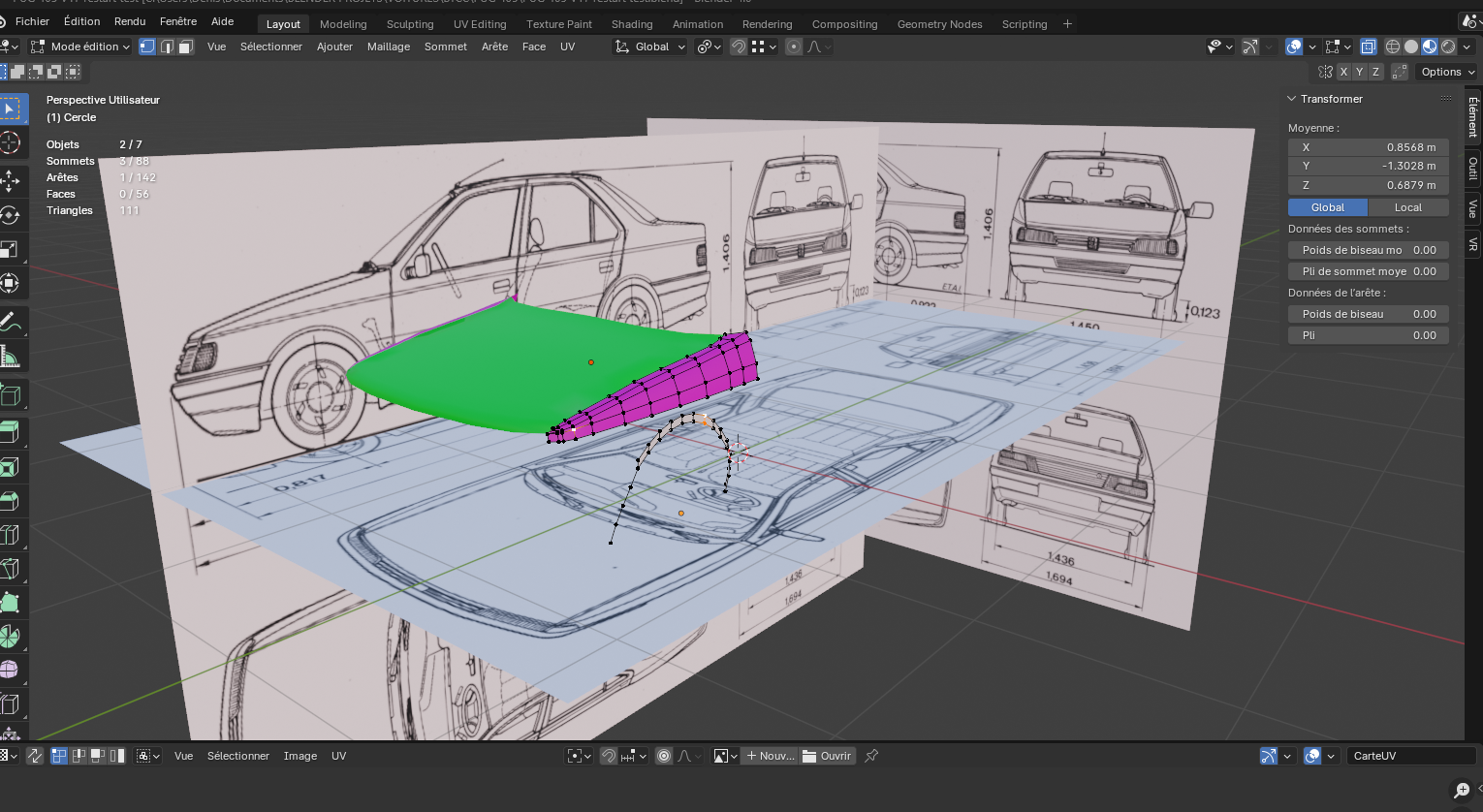Open the Mode édition dropdown

point(79,47)
